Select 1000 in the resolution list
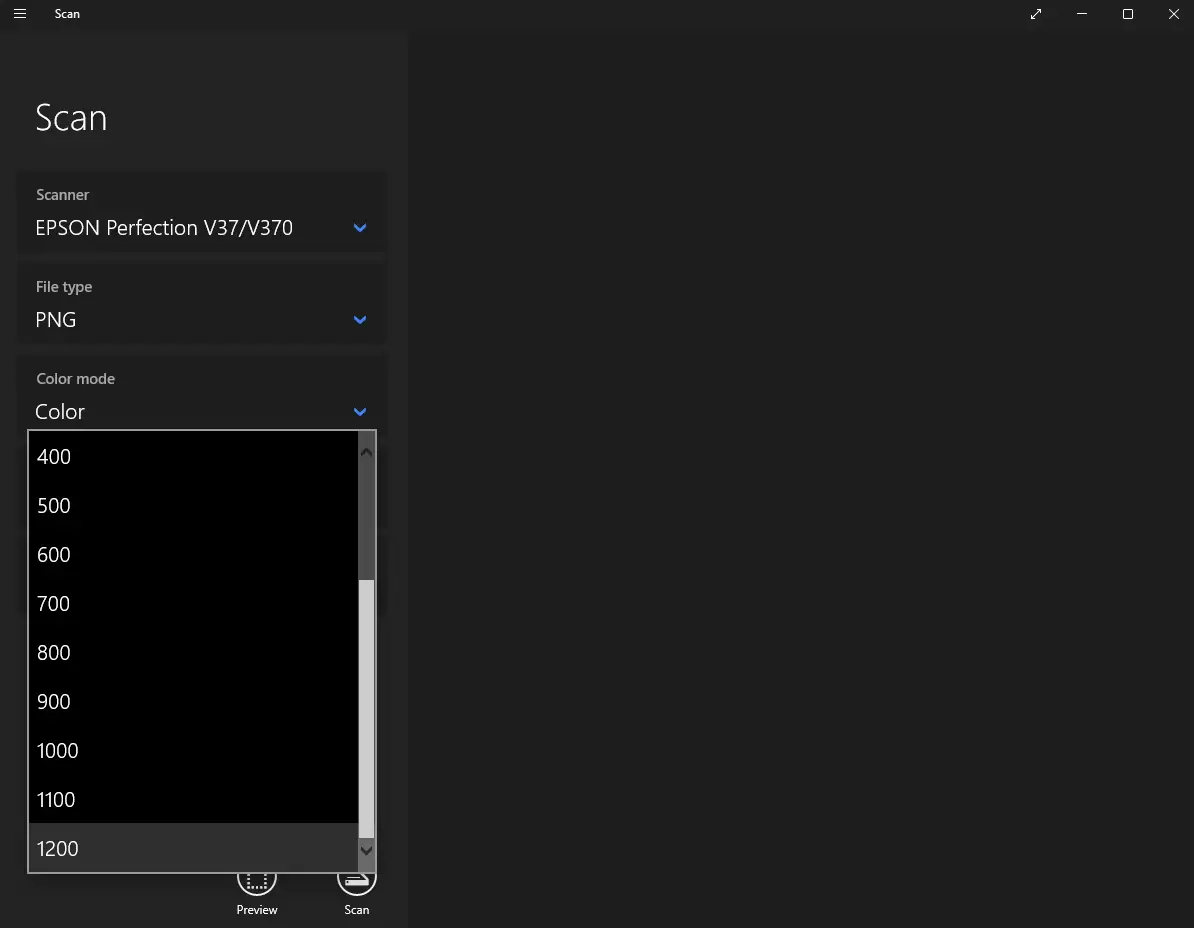Image resolution: width=1194 pixels, height=928 pixels. point(193,751)
